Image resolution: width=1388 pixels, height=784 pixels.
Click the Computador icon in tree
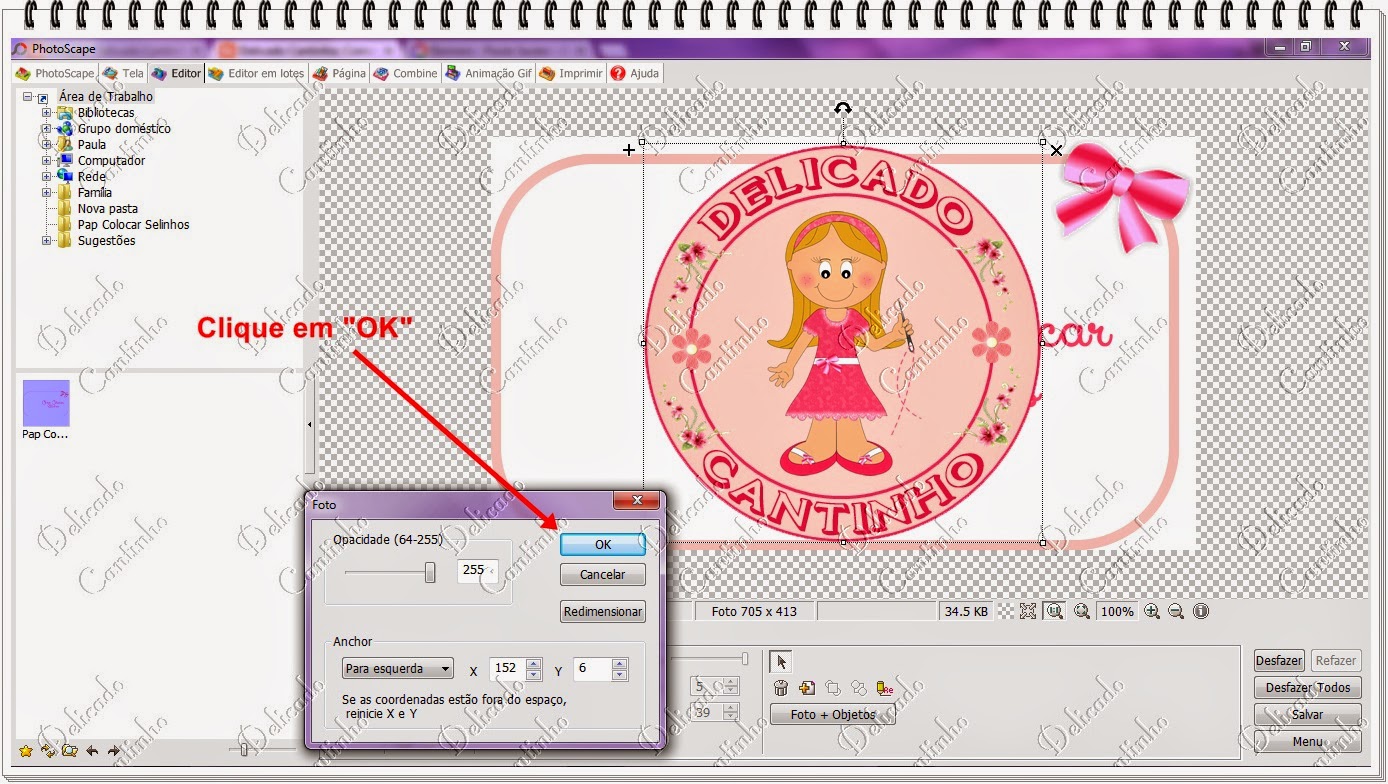[65, 160]
